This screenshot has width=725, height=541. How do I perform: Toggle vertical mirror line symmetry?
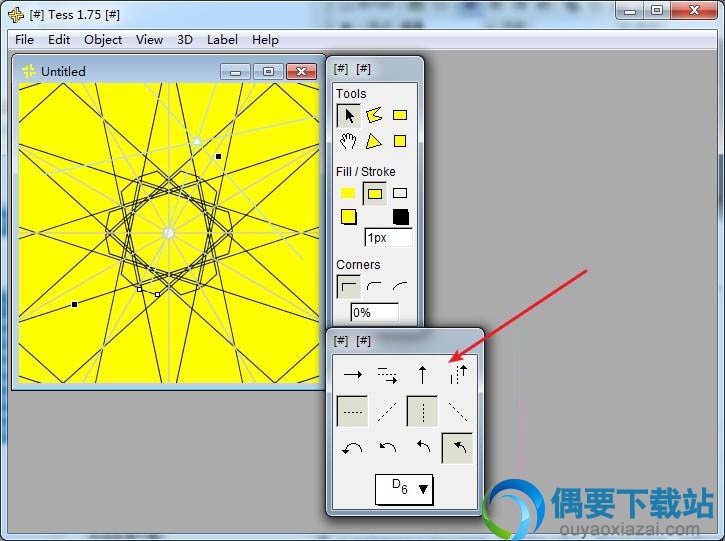tap(422, 411)
